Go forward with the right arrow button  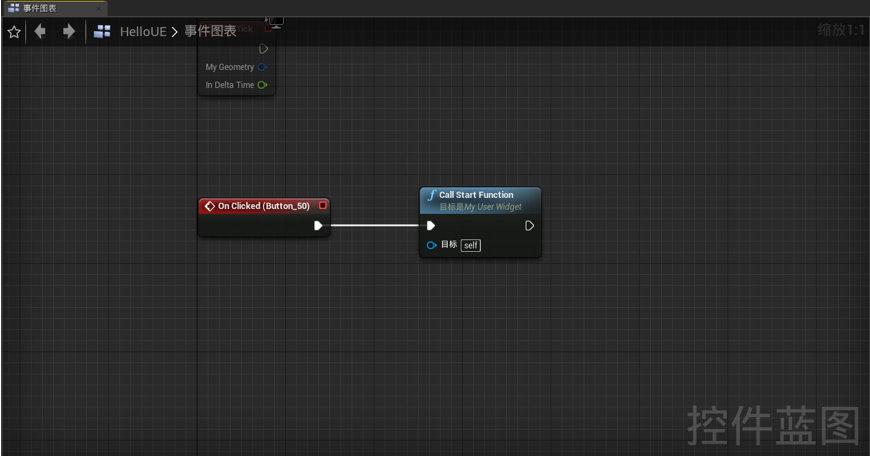tap(69, 32)
